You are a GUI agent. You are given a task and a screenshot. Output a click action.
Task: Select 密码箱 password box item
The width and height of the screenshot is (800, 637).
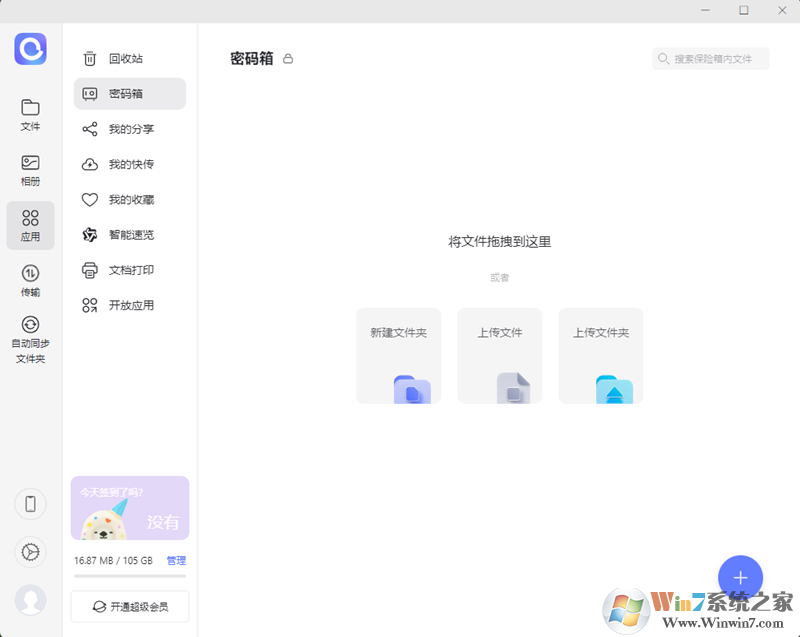coord(130,94)
